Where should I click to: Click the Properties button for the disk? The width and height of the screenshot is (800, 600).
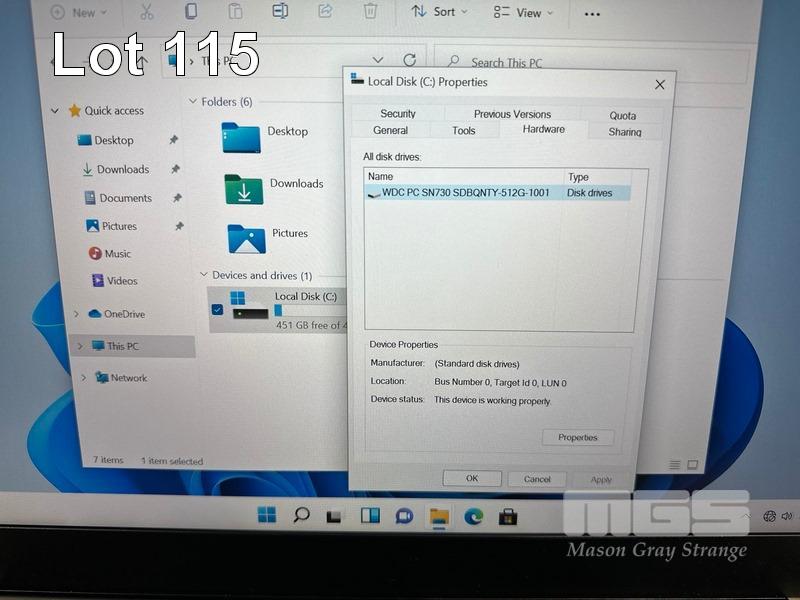point(578,437)
